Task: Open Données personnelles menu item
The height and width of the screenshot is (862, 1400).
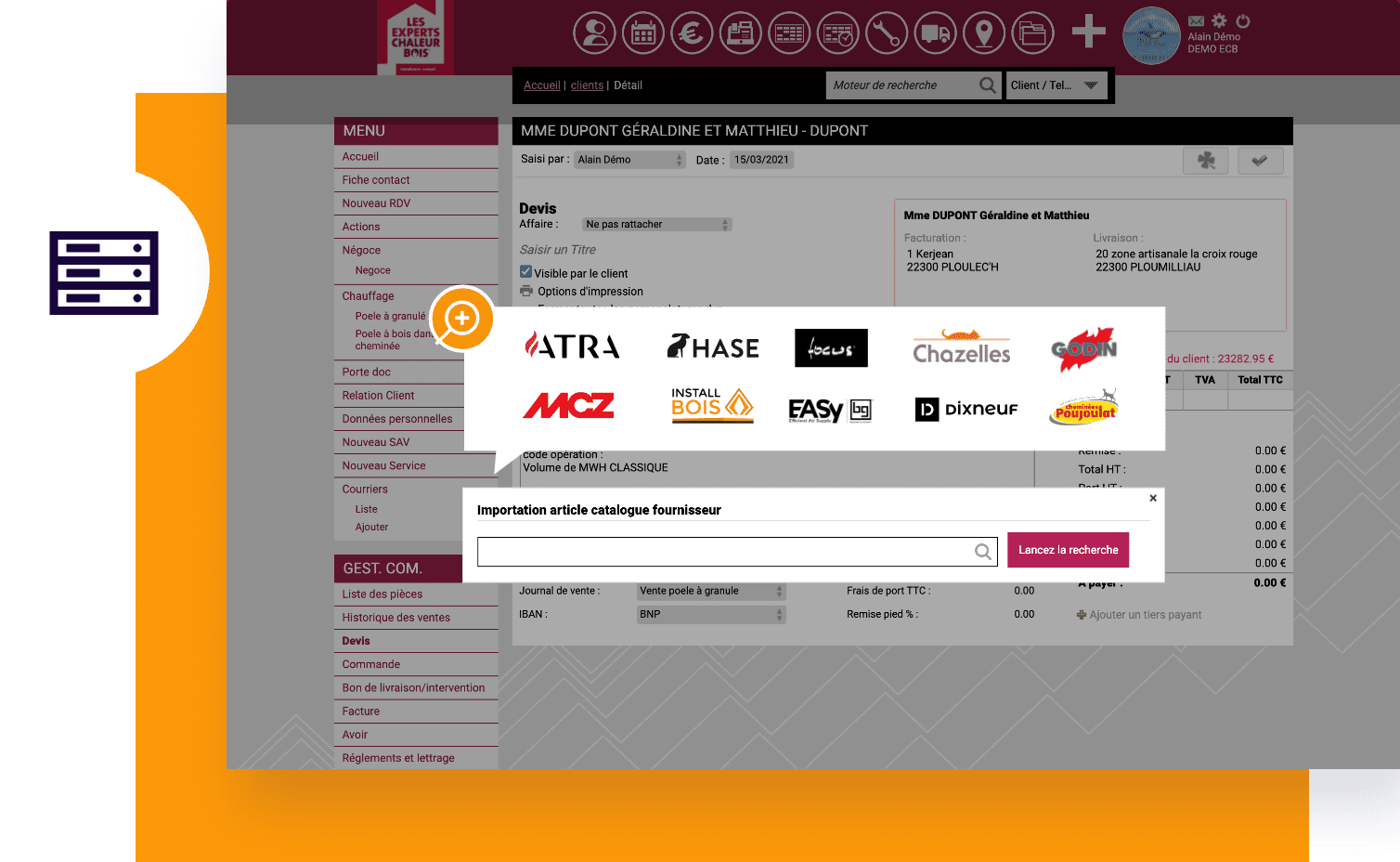Action: 399,419
